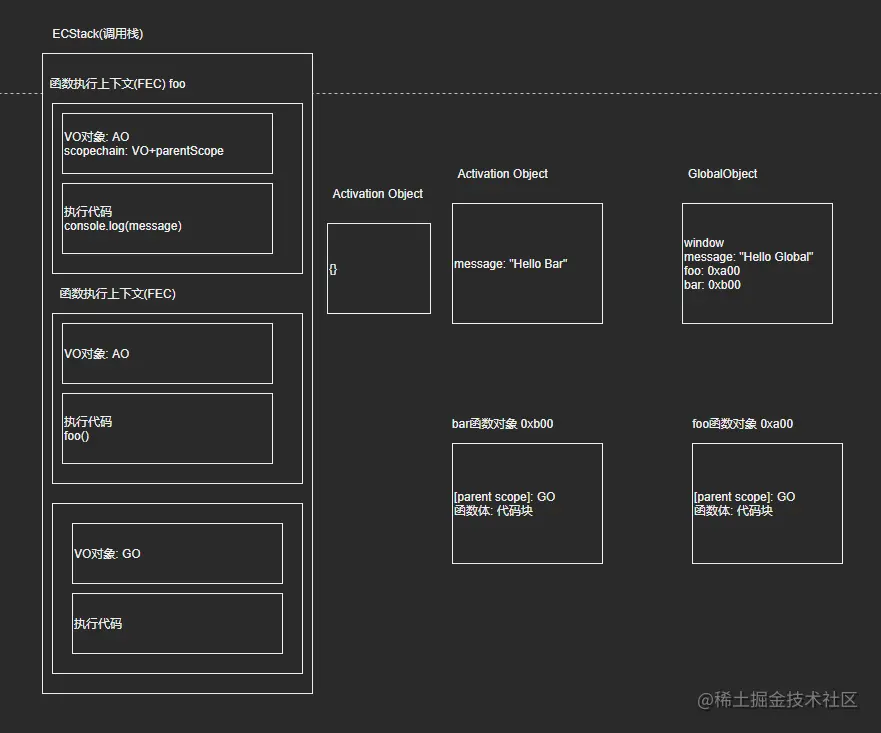Select 'message: "Hello Global"' text
This screenshot has height=733, width=881.
[748, 257]
